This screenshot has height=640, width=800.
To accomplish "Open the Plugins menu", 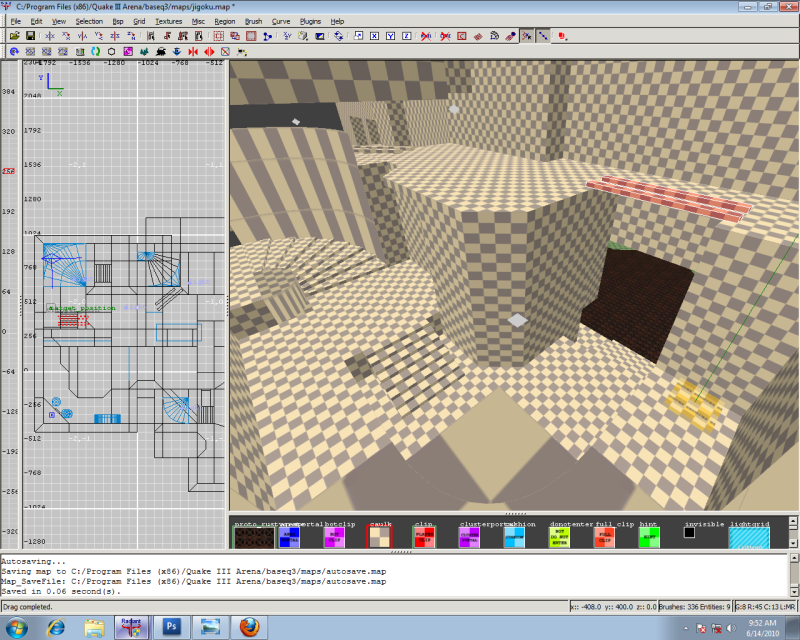I will pos(310,21).
